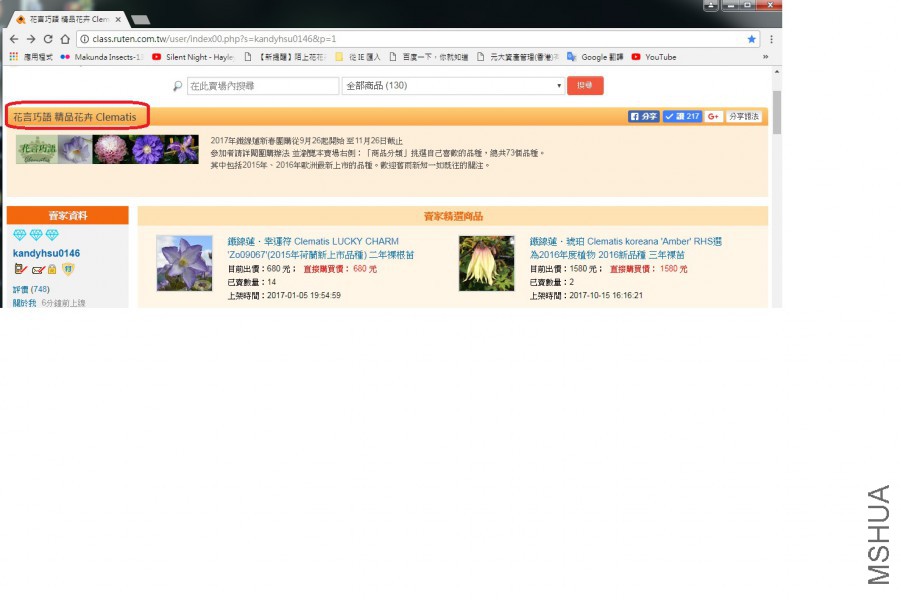Expand the 全部商品 (130) category dropdown

[453, 86]
